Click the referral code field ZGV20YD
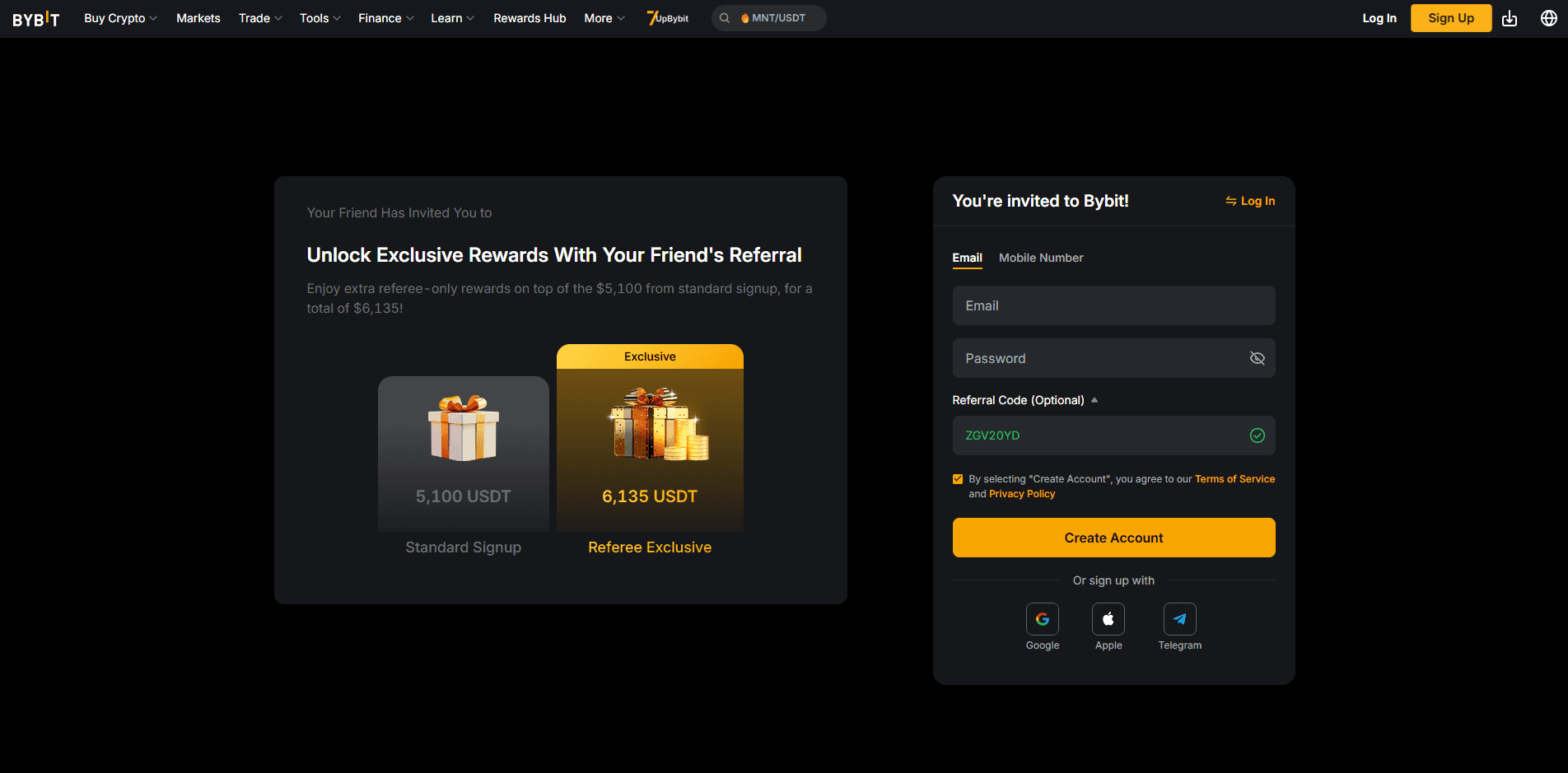The width and height of the screenshot is (1568, 773). click(x=1113, y=435)
